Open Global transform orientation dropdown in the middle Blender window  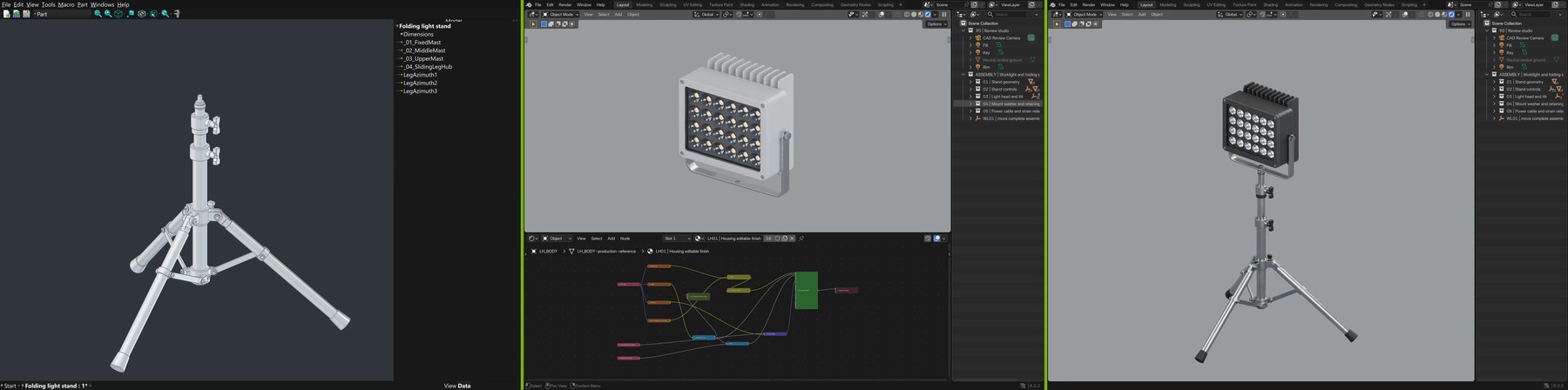[x=706, y=14]
